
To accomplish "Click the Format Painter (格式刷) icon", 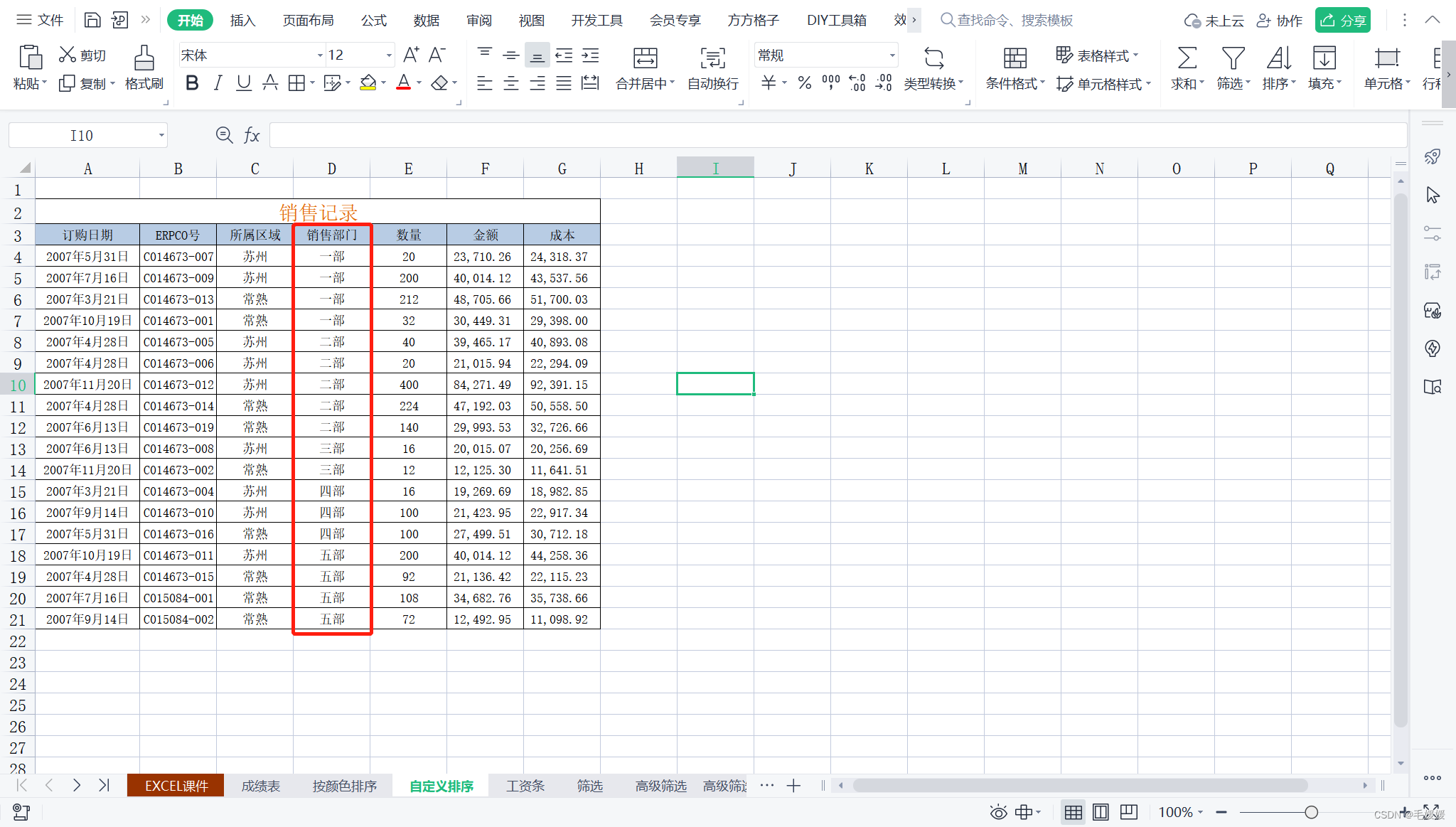I will click(x=144, y=58).
